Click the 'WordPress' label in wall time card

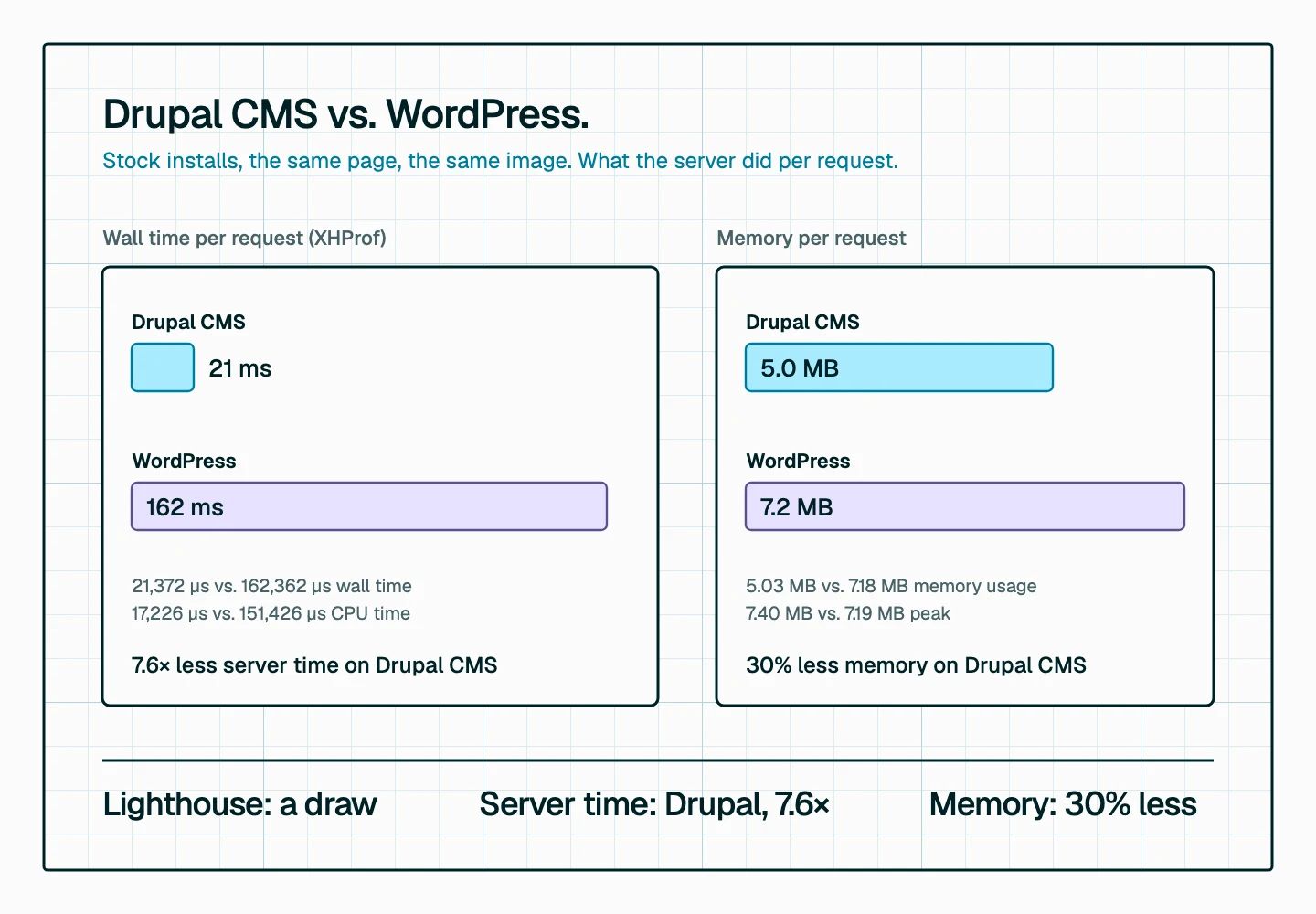click(x=184, y=461)
